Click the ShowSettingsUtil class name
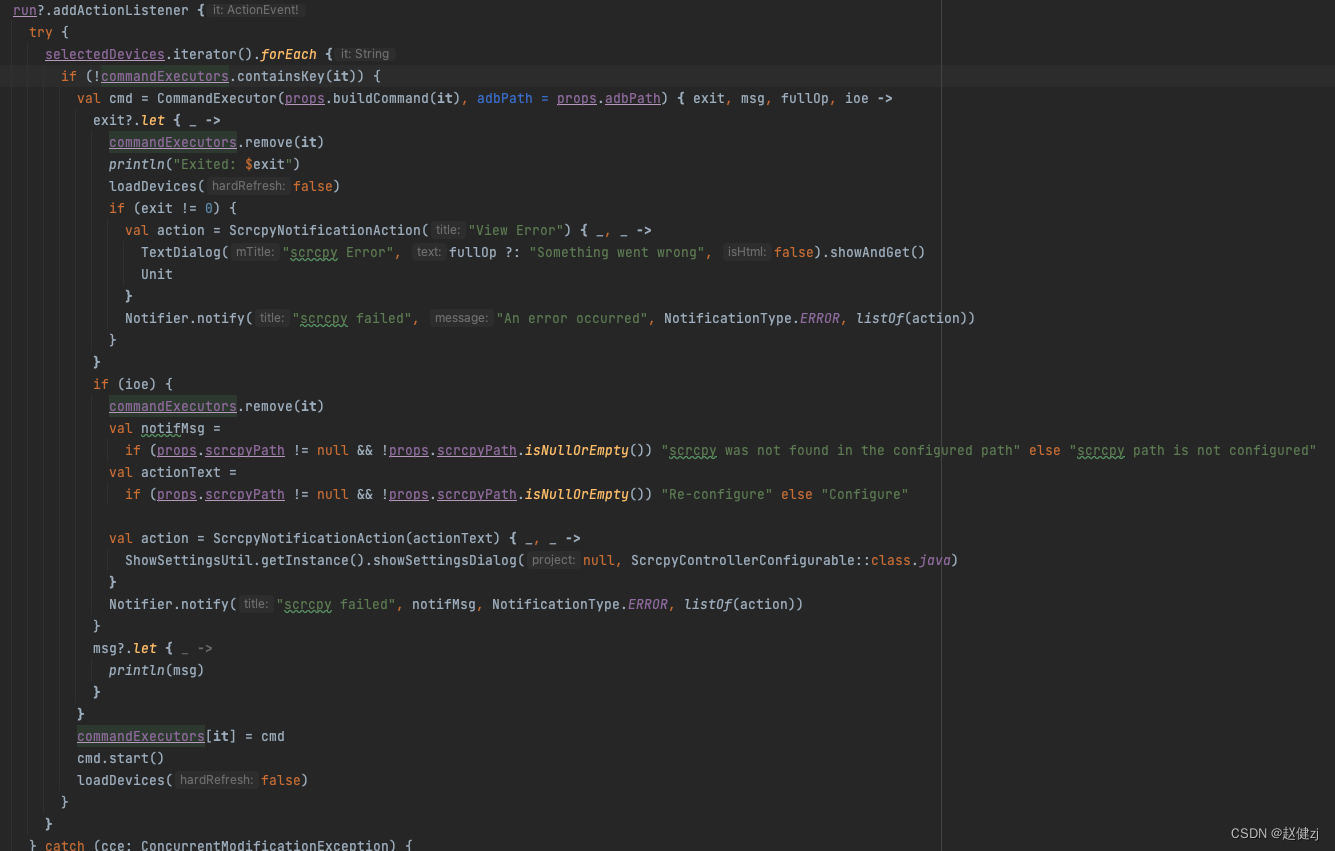This screenshot has height=851, width=1335. click(189, 560)
